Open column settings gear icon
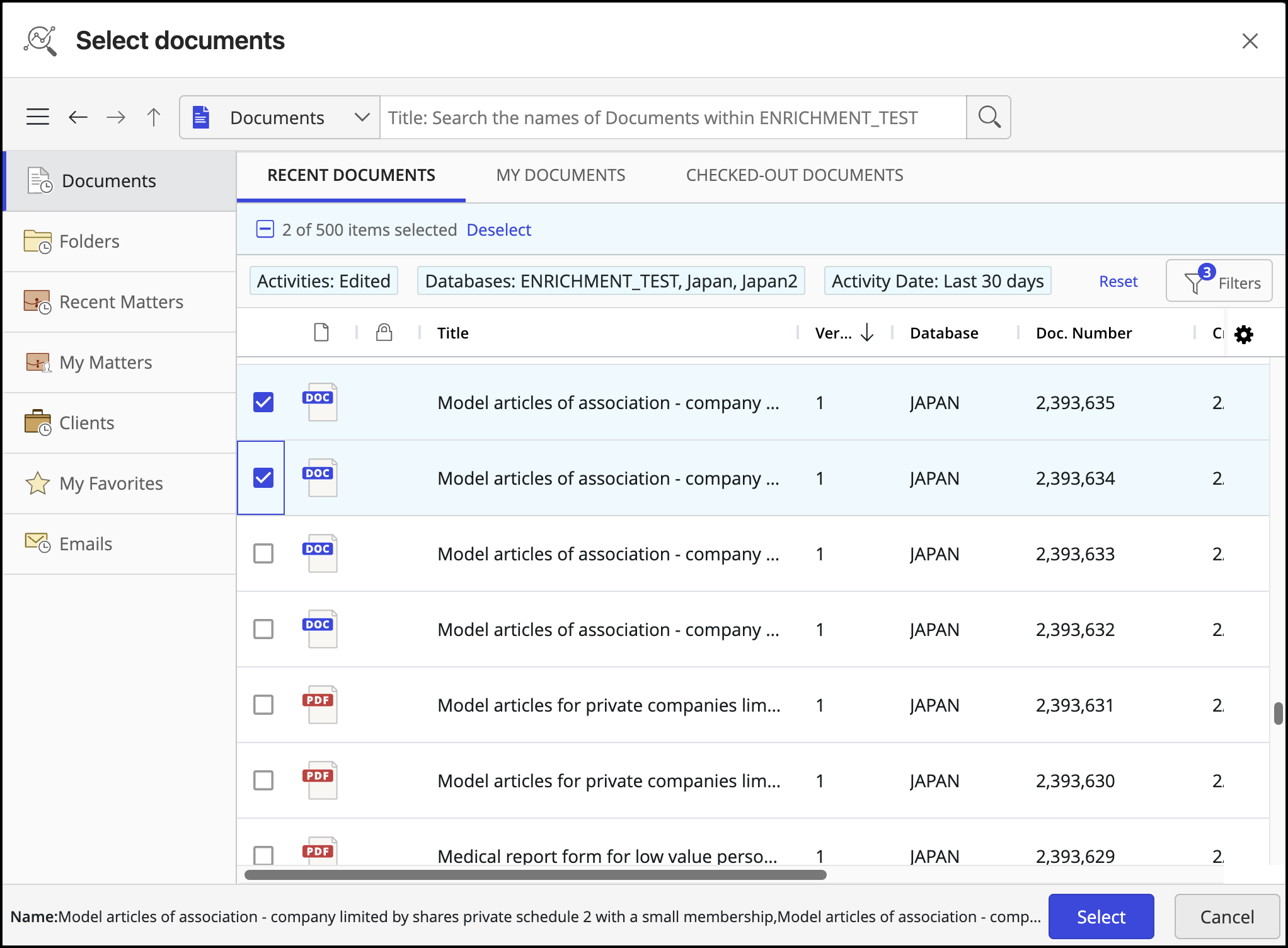Viewport: 1288px width, 948px height. coord(1244,334)
